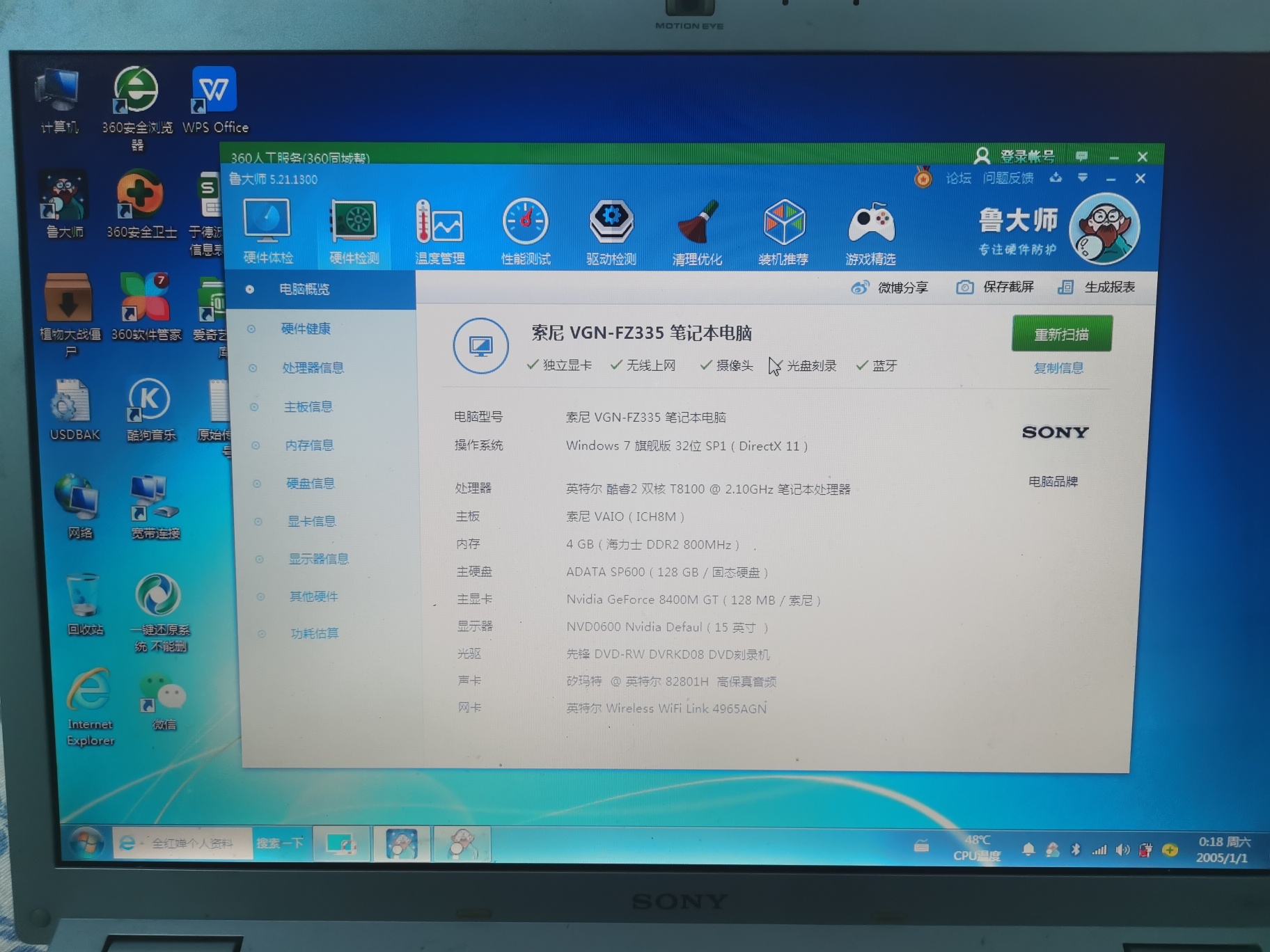
Task: Share via 微博分享
Action: tap(890, 287)
